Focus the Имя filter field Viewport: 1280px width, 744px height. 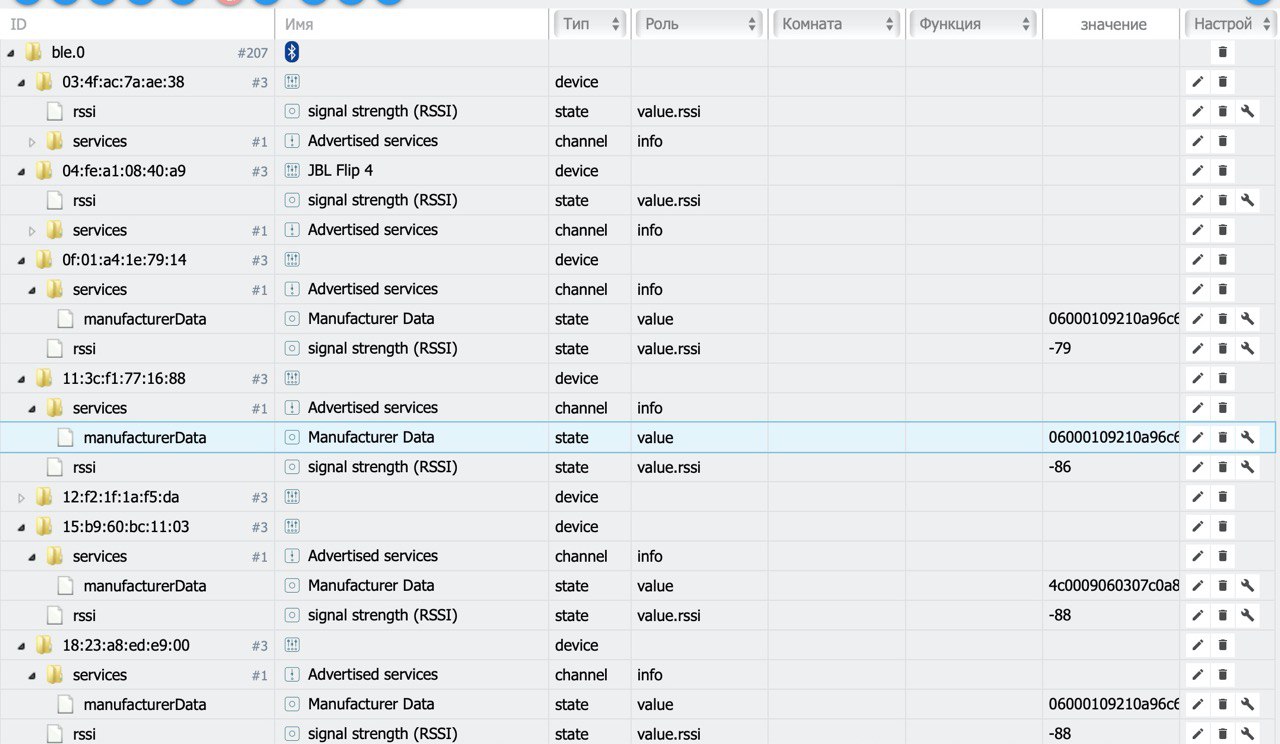[412, 24]
